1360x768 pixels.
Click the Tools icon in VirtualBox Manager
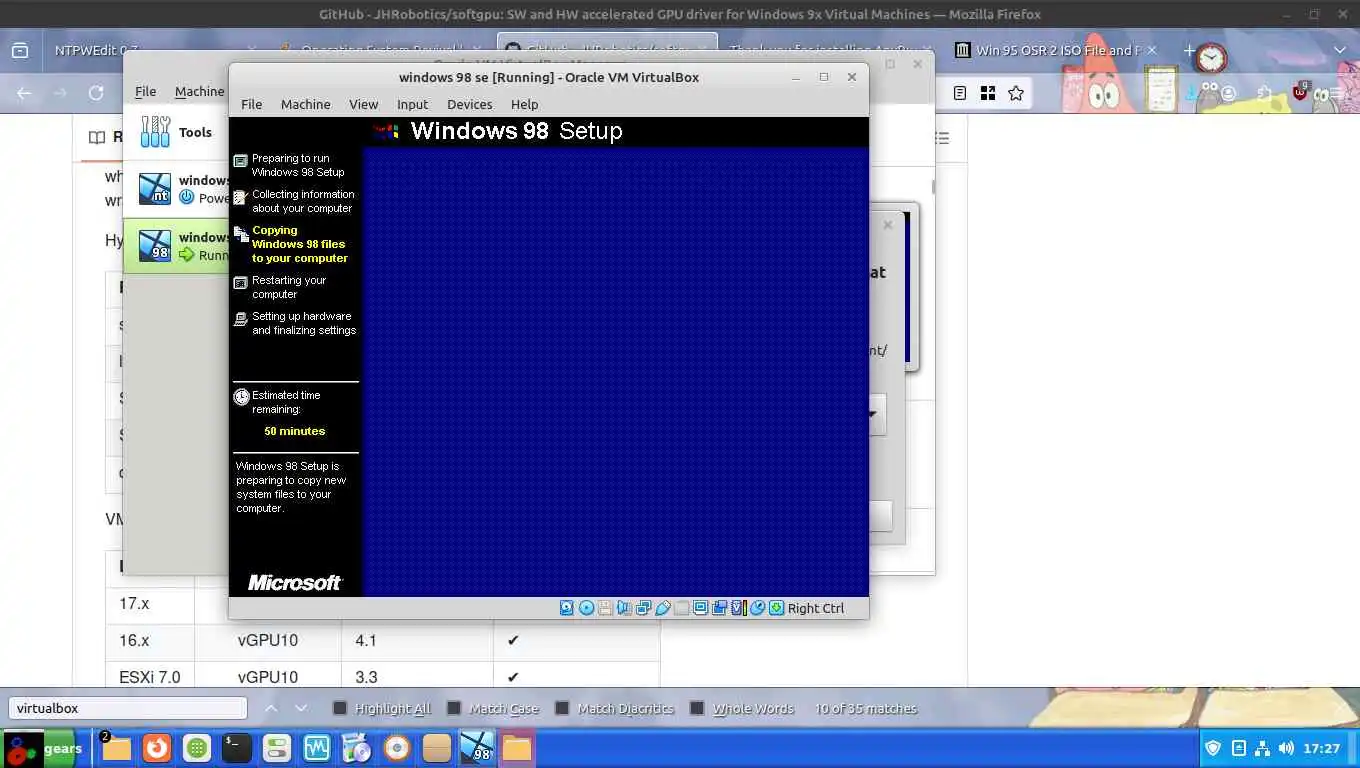point(155,132)
